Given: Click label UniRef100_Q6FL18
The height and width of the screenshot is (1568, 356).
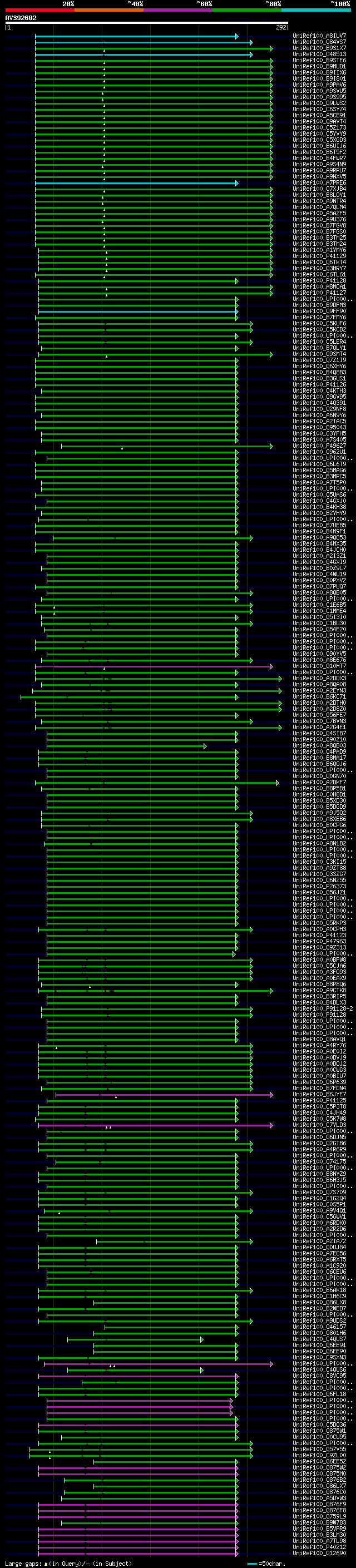Looking at the screenshot, I should pos(319,1394).
